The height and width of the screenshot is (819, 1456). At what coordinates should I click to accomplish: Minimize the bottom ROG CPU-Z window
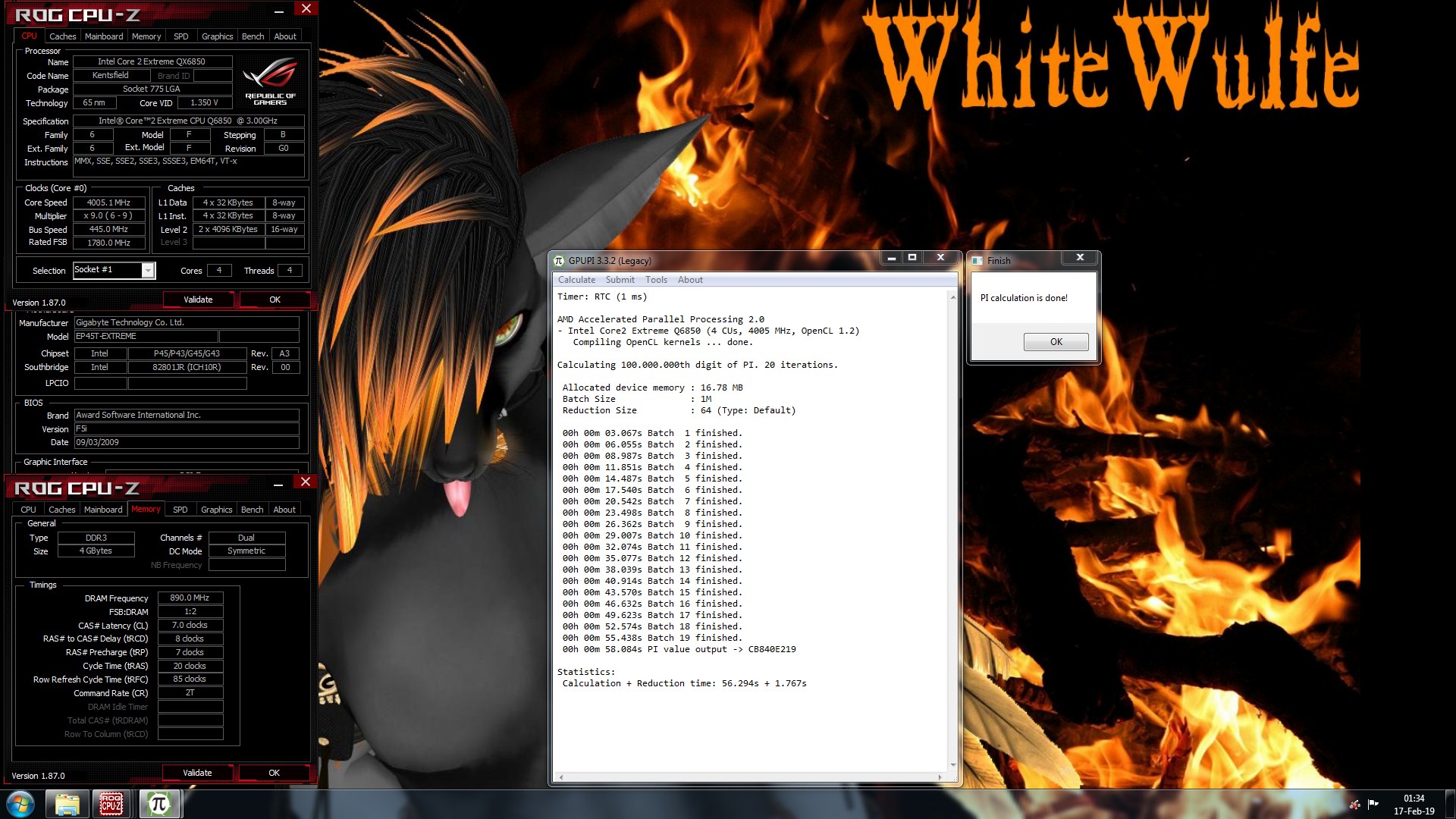click(278, 485)
